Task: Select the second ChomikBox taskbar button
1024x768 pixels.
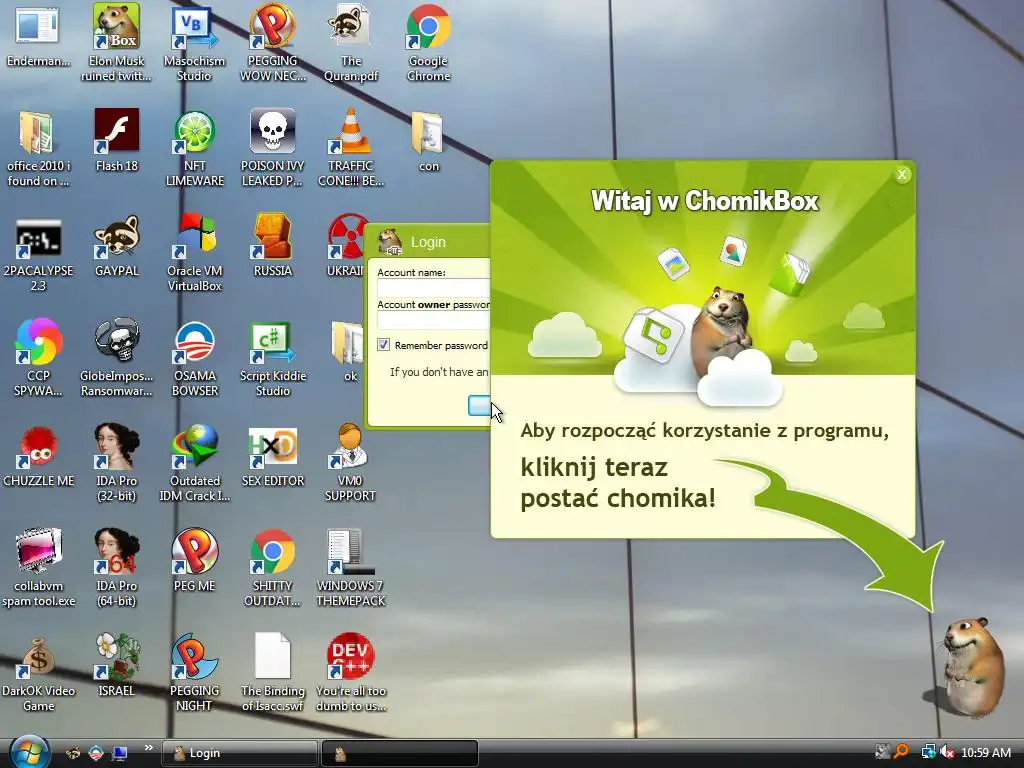Action: click(x=400, y=753)
